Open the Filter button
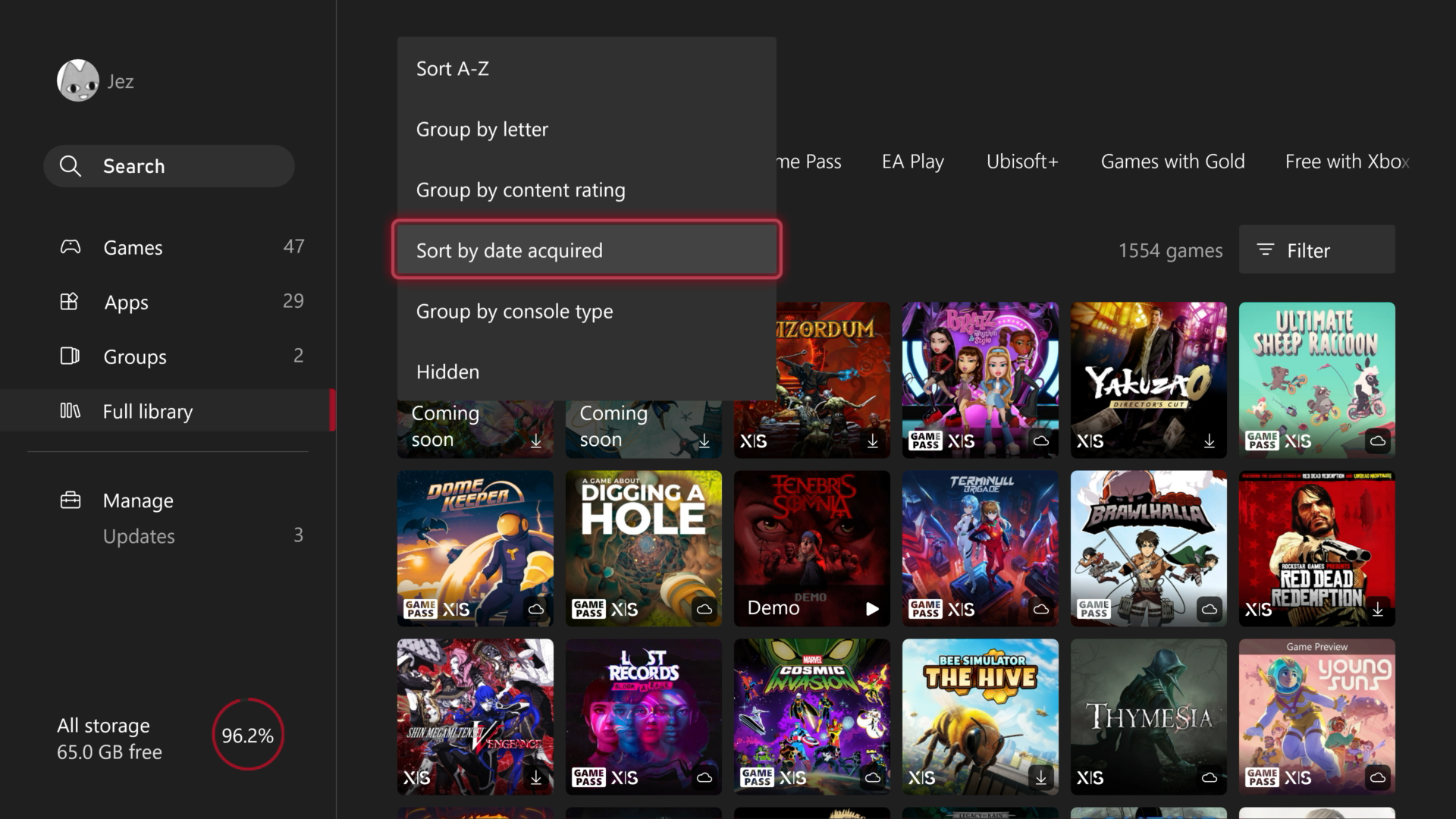The image size is (1456, 819). coord(1316,249)
